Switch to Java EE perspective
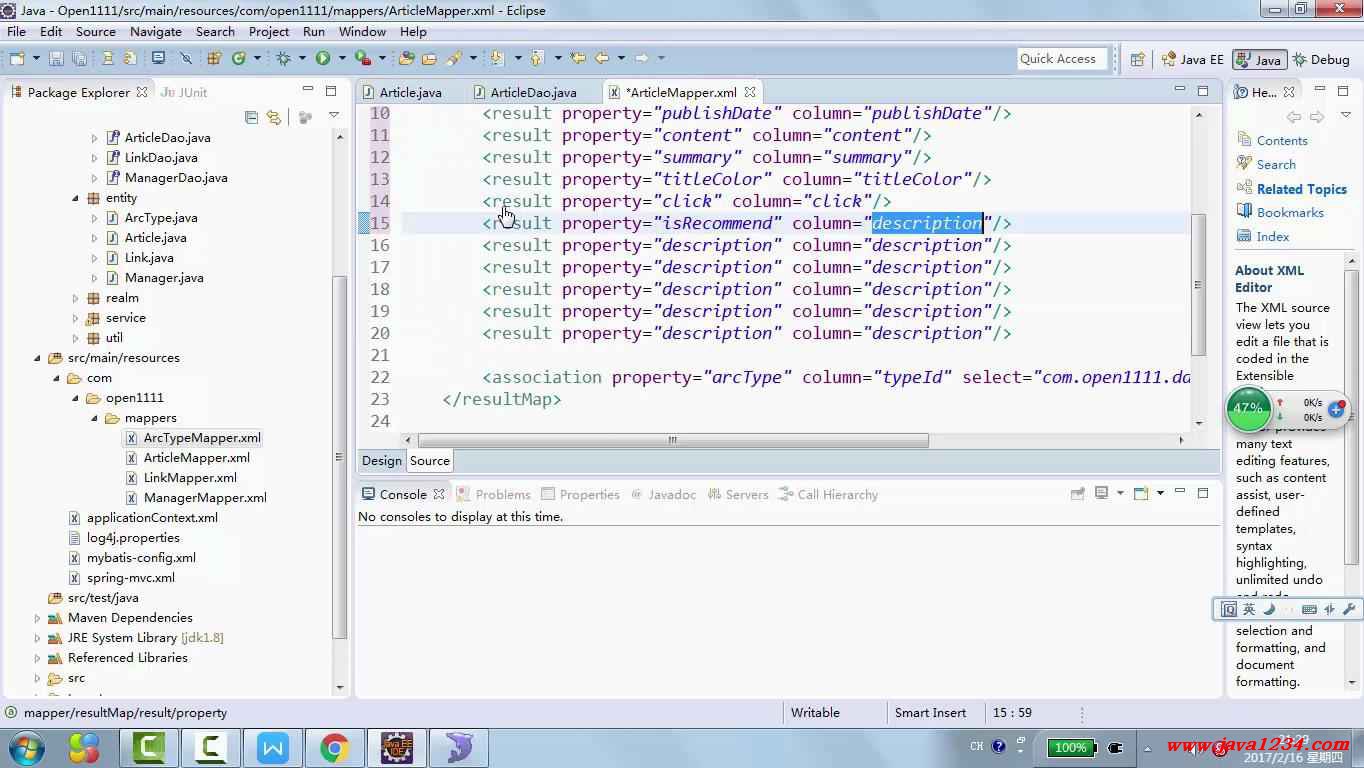The height and width of the screenshot is (768, 1364). (1192, 60)
